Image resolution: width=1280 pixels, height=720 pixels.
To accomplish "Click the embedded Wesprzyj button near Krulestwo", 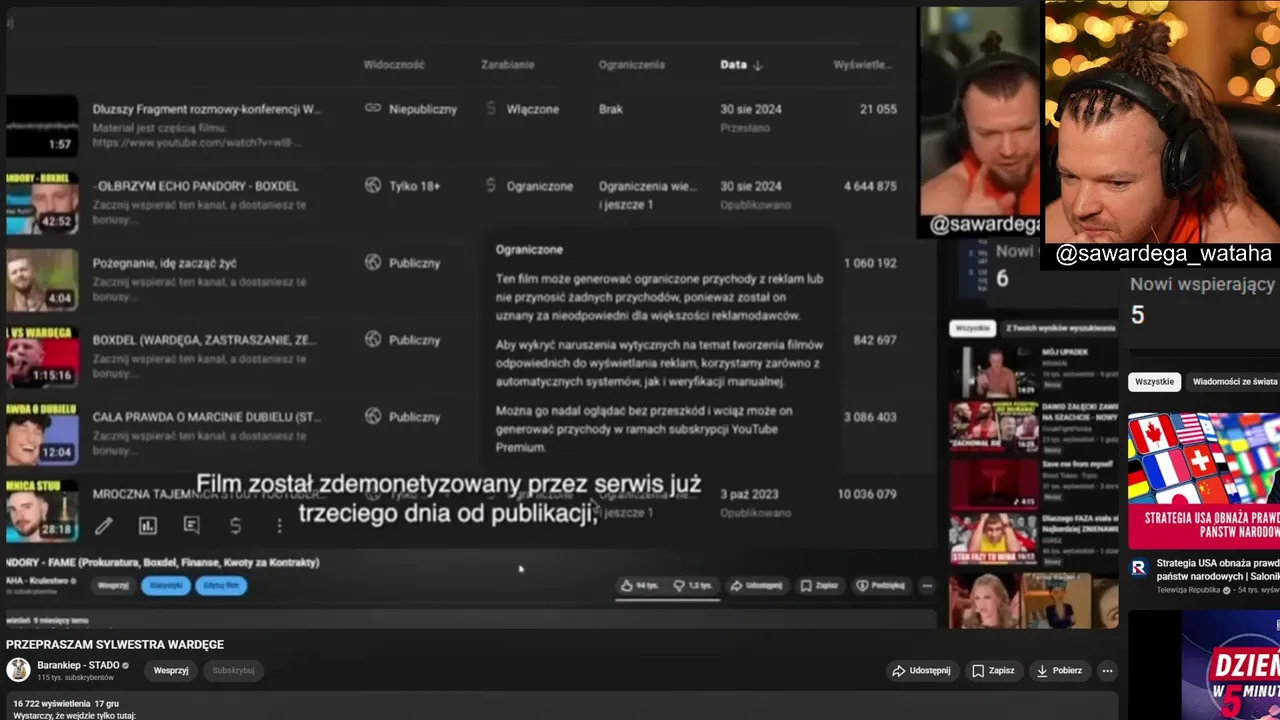I will pyautogui.click(x=113, y=585).
